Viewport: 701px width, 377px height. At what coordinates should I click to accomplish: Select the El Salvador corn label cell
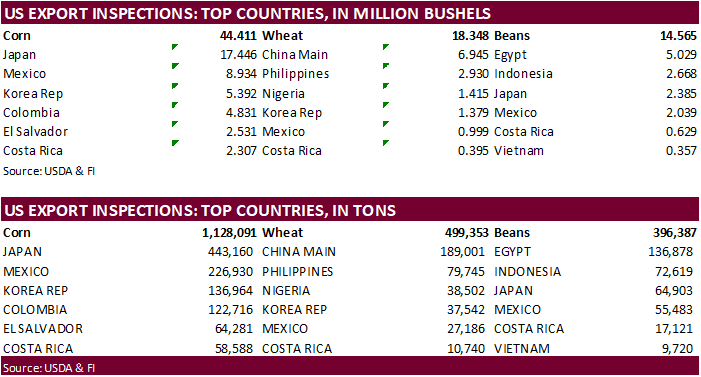tap(36, 131)
